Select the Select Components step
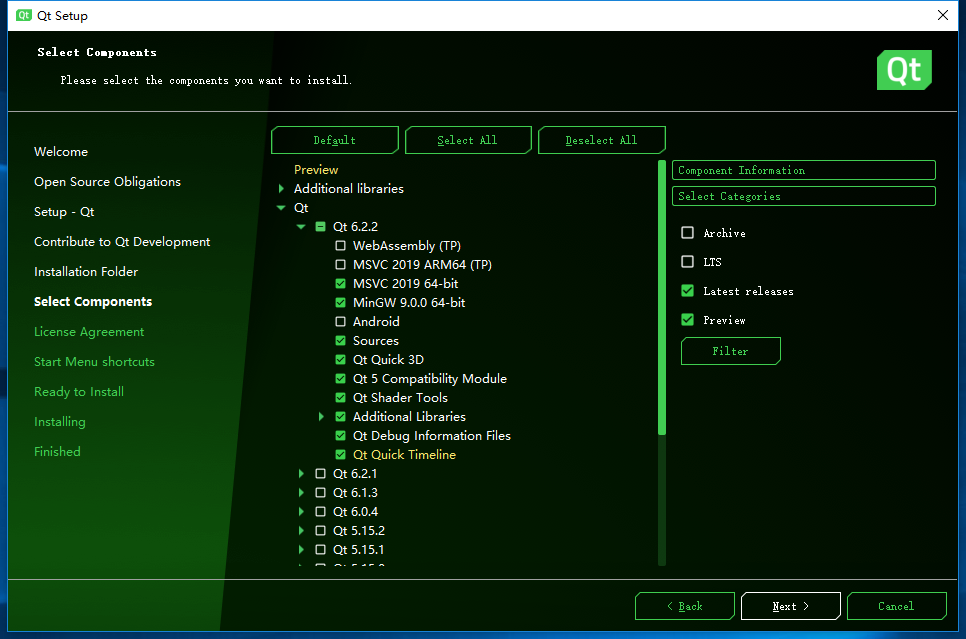Viewport: 966px width, 639px height. point(93,302)
